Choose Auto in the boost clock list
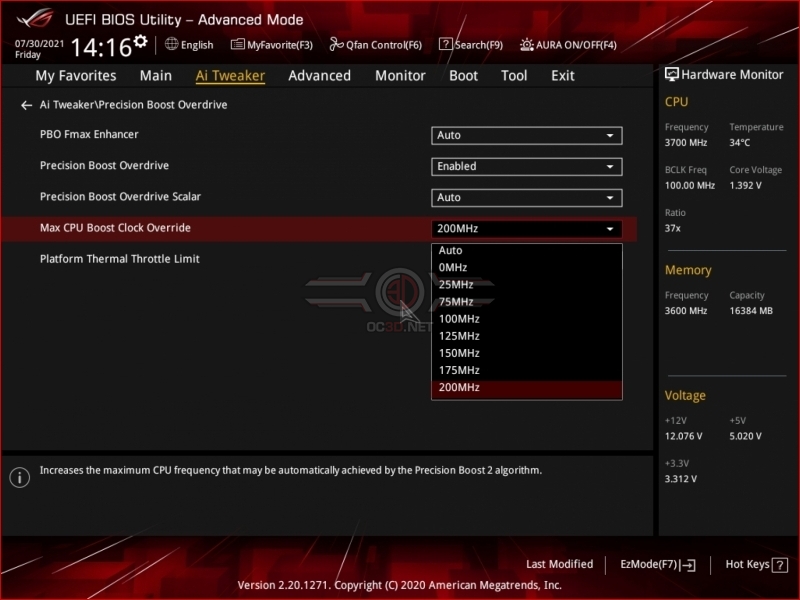800x600 pixels. [x=527, y=251]
